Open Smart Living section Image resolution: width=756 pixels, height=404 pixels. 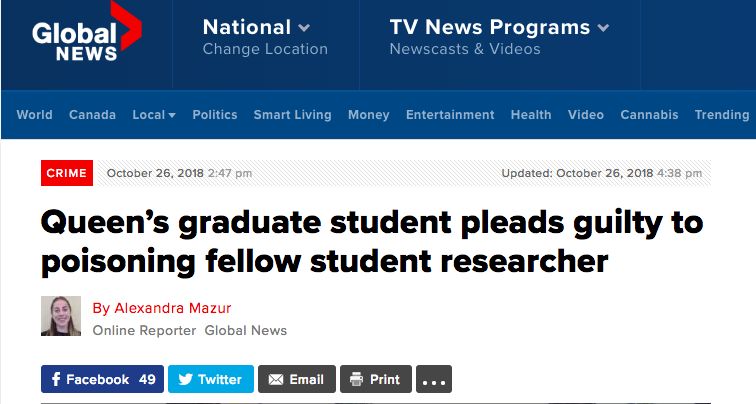pos(293,115)
